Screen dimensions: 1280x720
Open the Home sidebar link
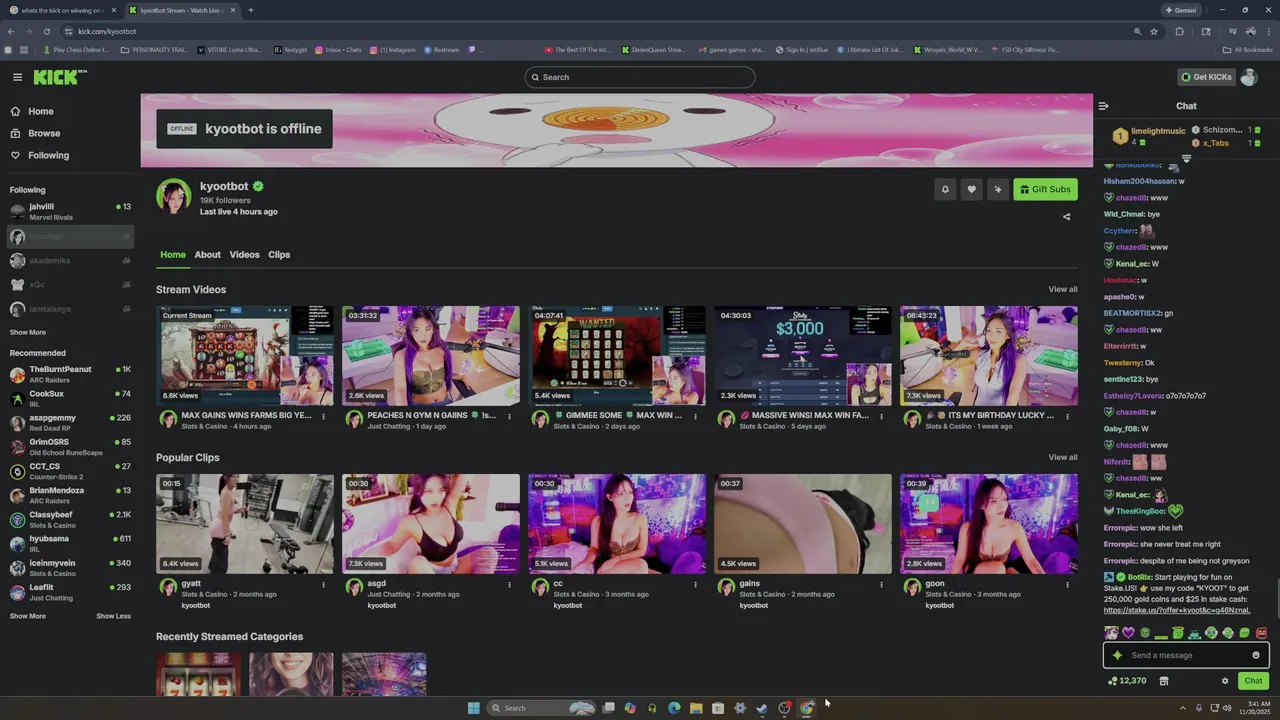[x=32, y=111]
